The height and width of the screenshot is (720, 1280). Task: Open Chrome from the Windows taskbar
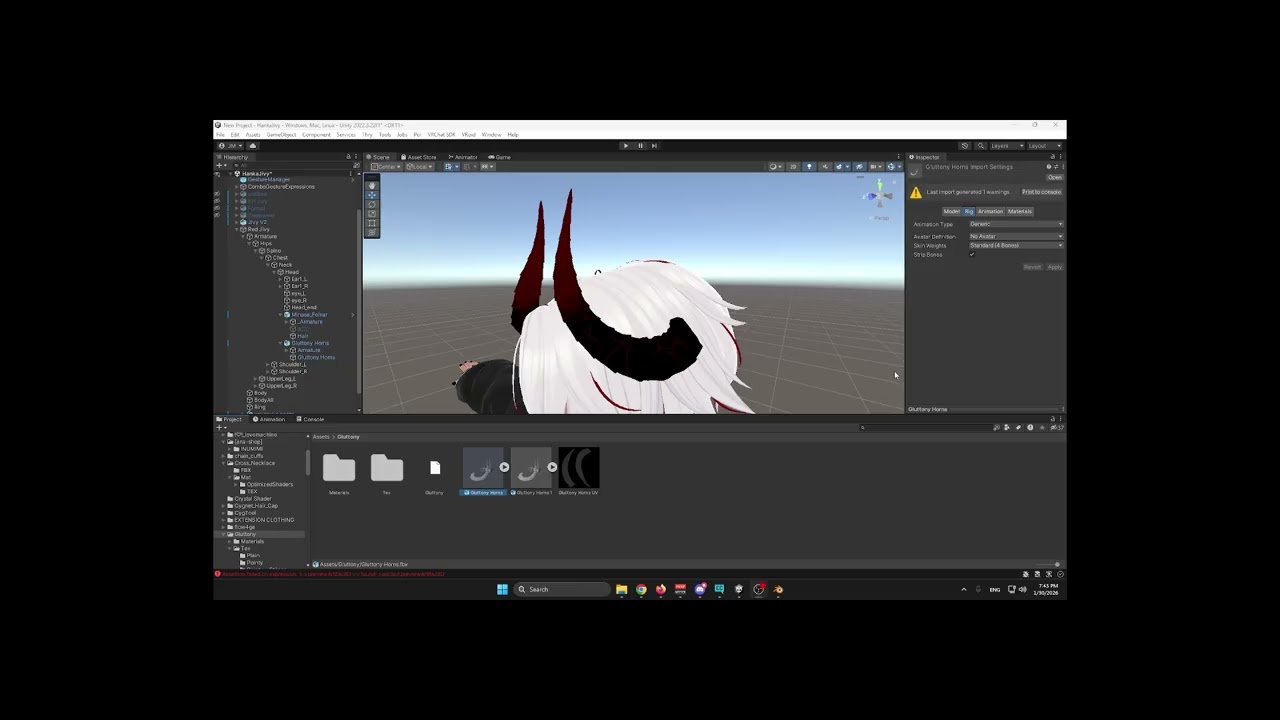(641, 589)
